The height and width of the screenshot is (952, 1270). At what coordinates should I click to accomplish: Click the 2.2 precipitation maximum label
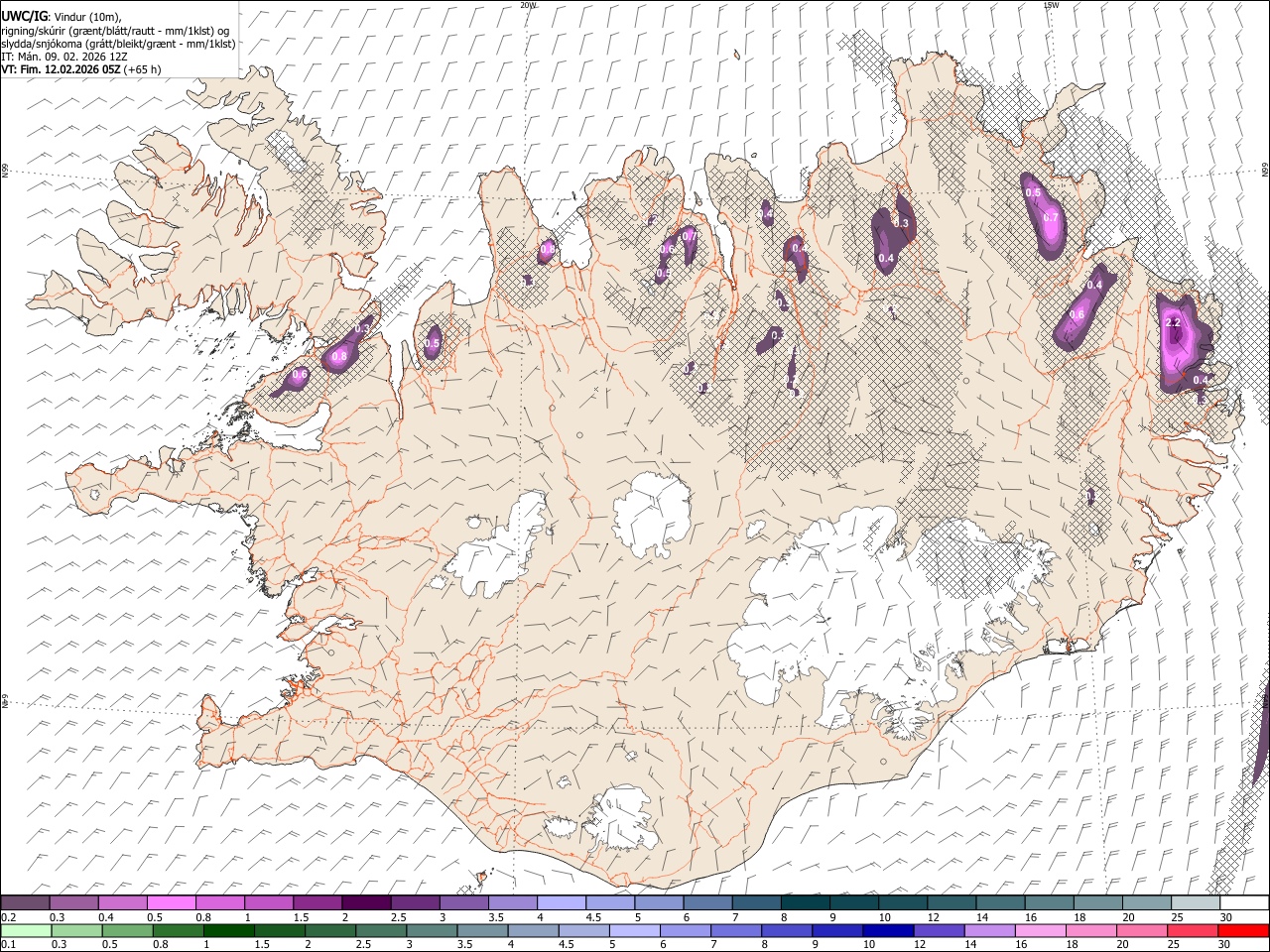[x=1173, y=323]
